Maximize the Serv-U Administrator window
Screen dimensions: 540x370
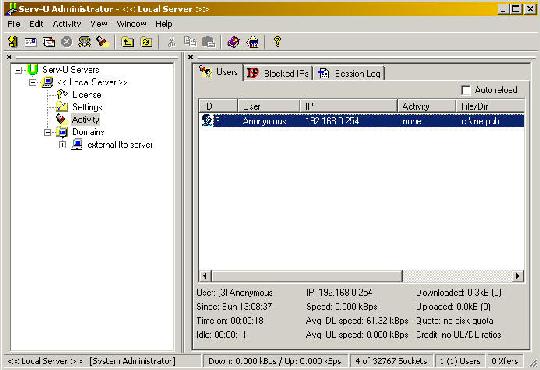click(x=516, y=9)
